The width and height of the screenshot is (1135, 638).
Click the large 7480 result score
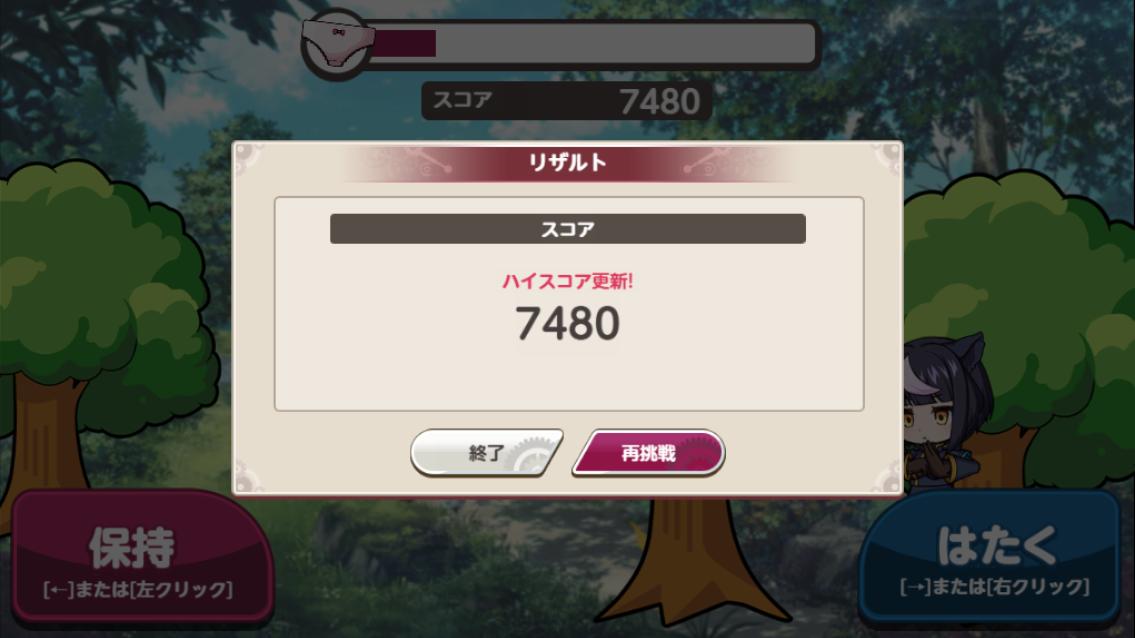[568, 323]
